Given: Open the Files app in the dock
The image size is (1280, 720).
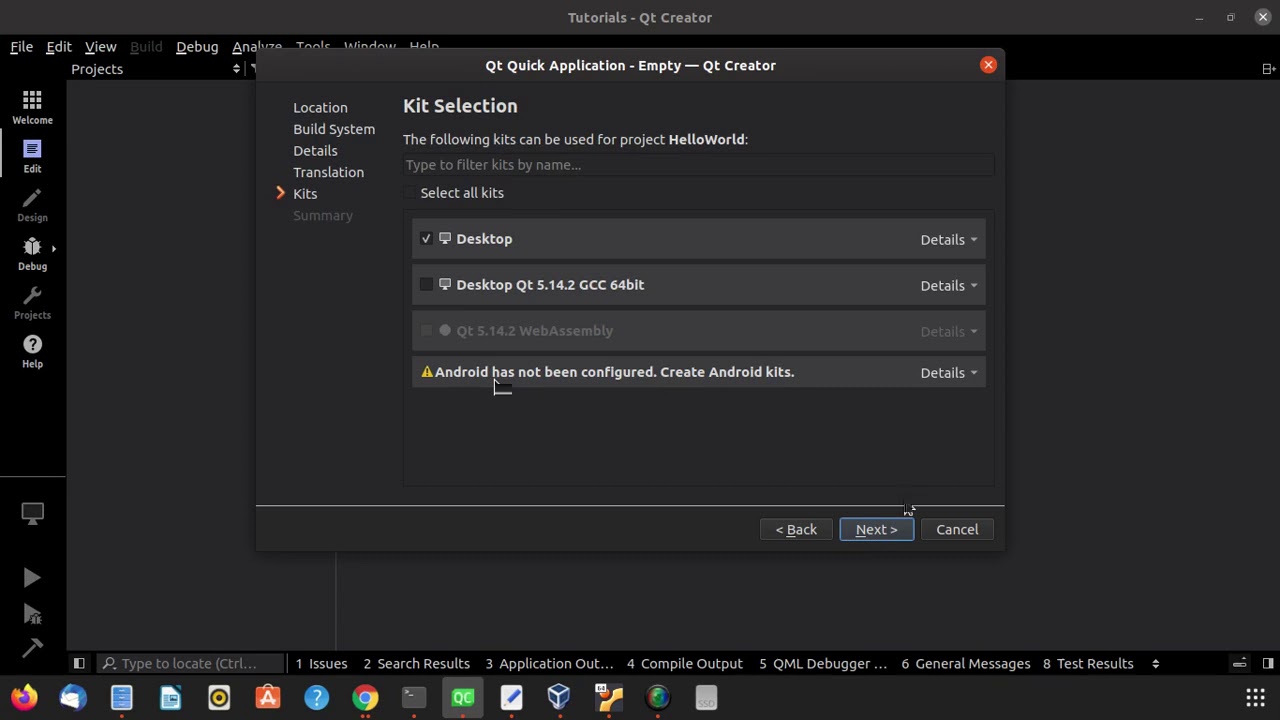Looking at the screenshot, I should pos(121,697).
